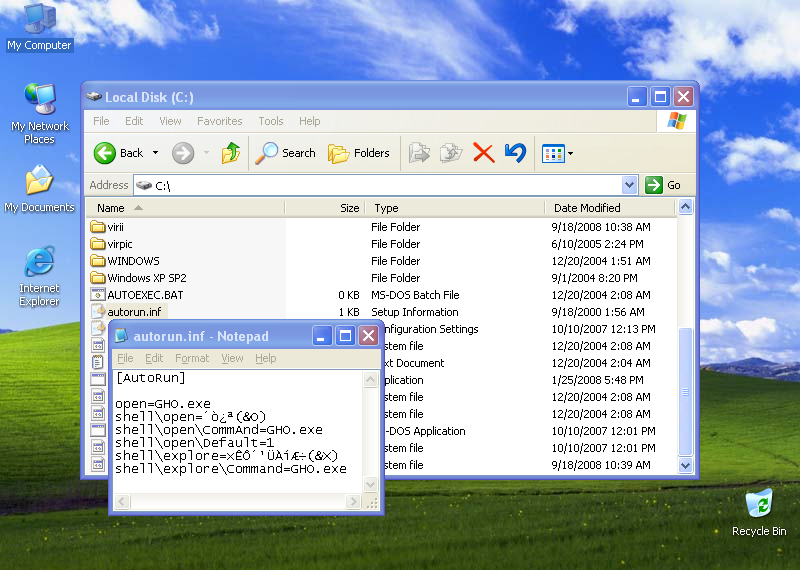Go Up one folder level
Image resolution: width=800 pixels, height=570 pixels.
click(x=231, y=153)
